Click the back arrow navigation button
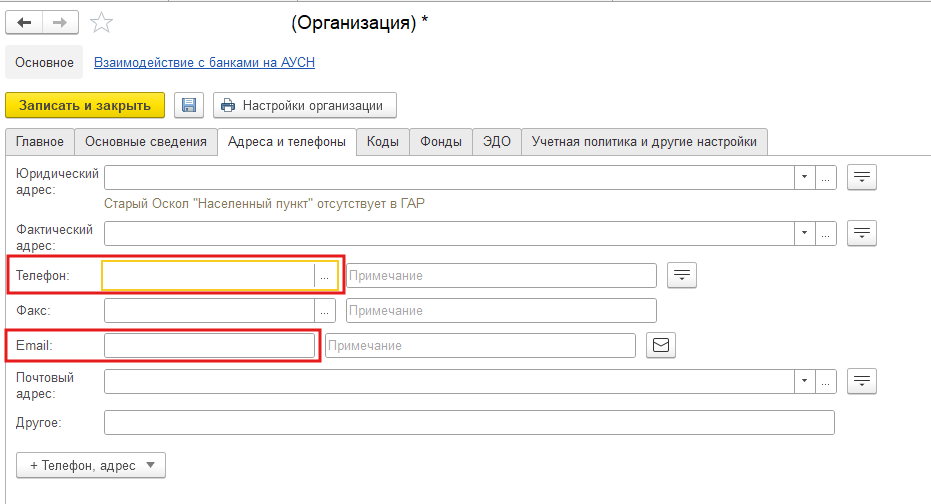931x504 pixels. [x=24, y=23]
